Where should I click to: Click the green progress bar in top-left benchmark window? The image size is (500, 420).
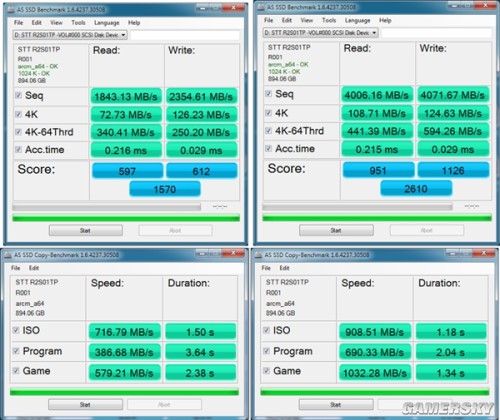click(126, 218)
